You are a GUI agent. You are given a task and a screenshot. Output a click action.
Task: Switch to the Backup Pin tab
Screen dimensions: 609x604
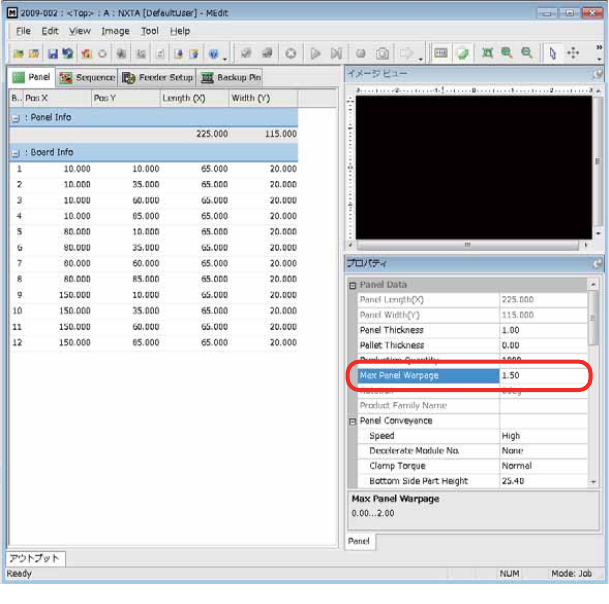point(231,77)
